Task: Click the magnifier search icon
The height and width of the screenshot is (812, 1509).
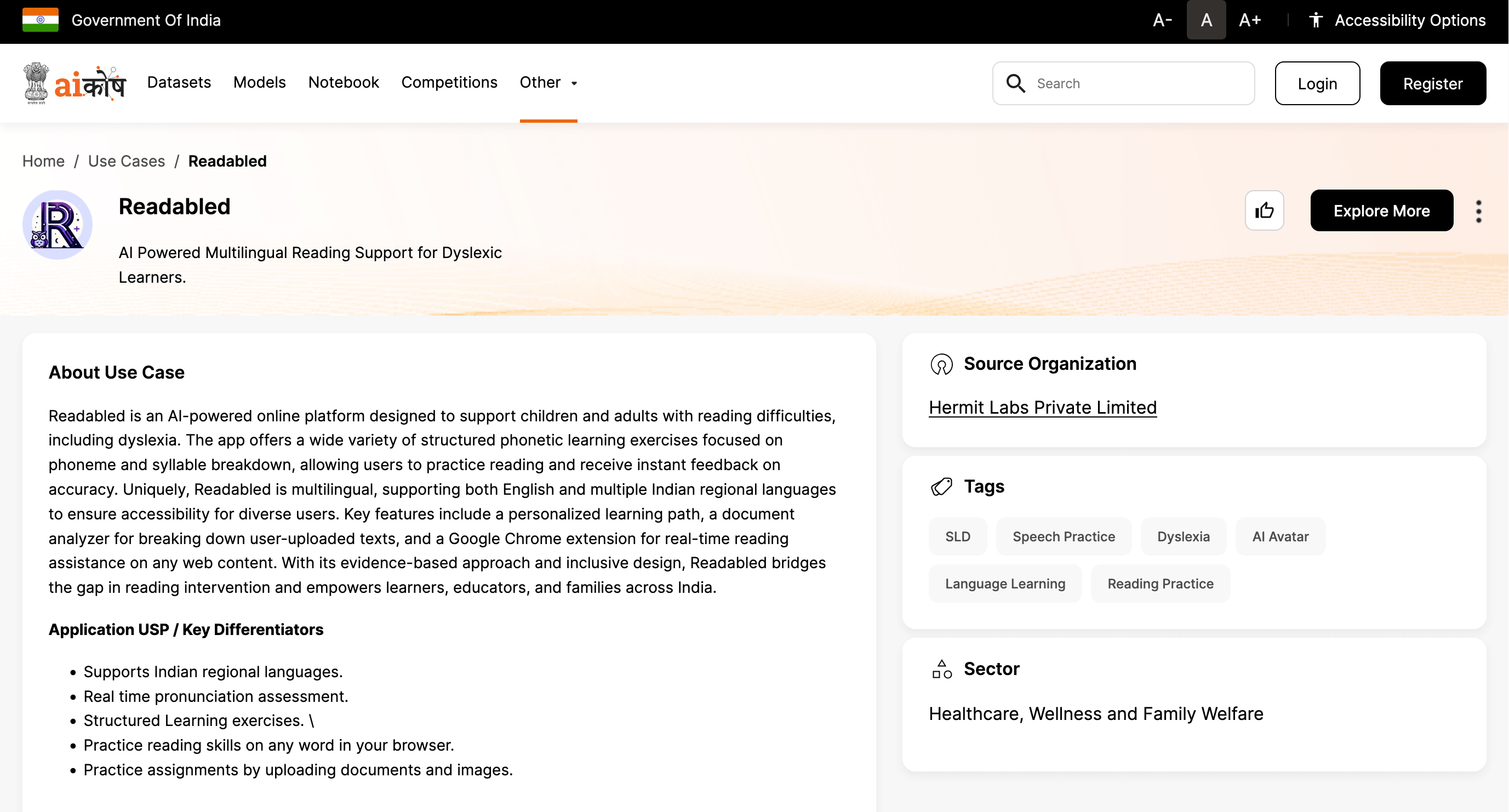Action: (1016, 83)
